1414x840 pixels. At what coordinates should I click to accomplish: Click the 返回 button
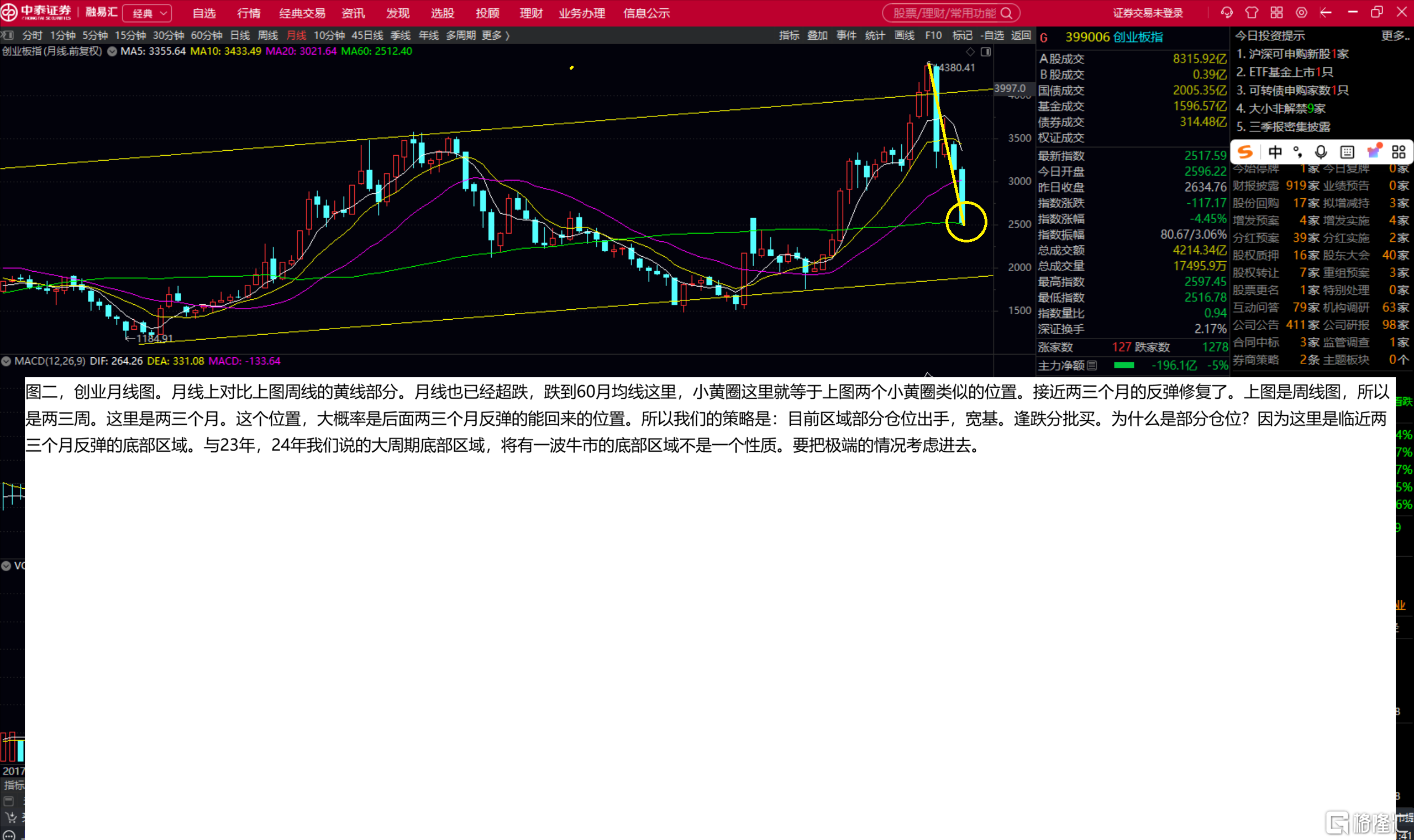[x=1021, y=35]
